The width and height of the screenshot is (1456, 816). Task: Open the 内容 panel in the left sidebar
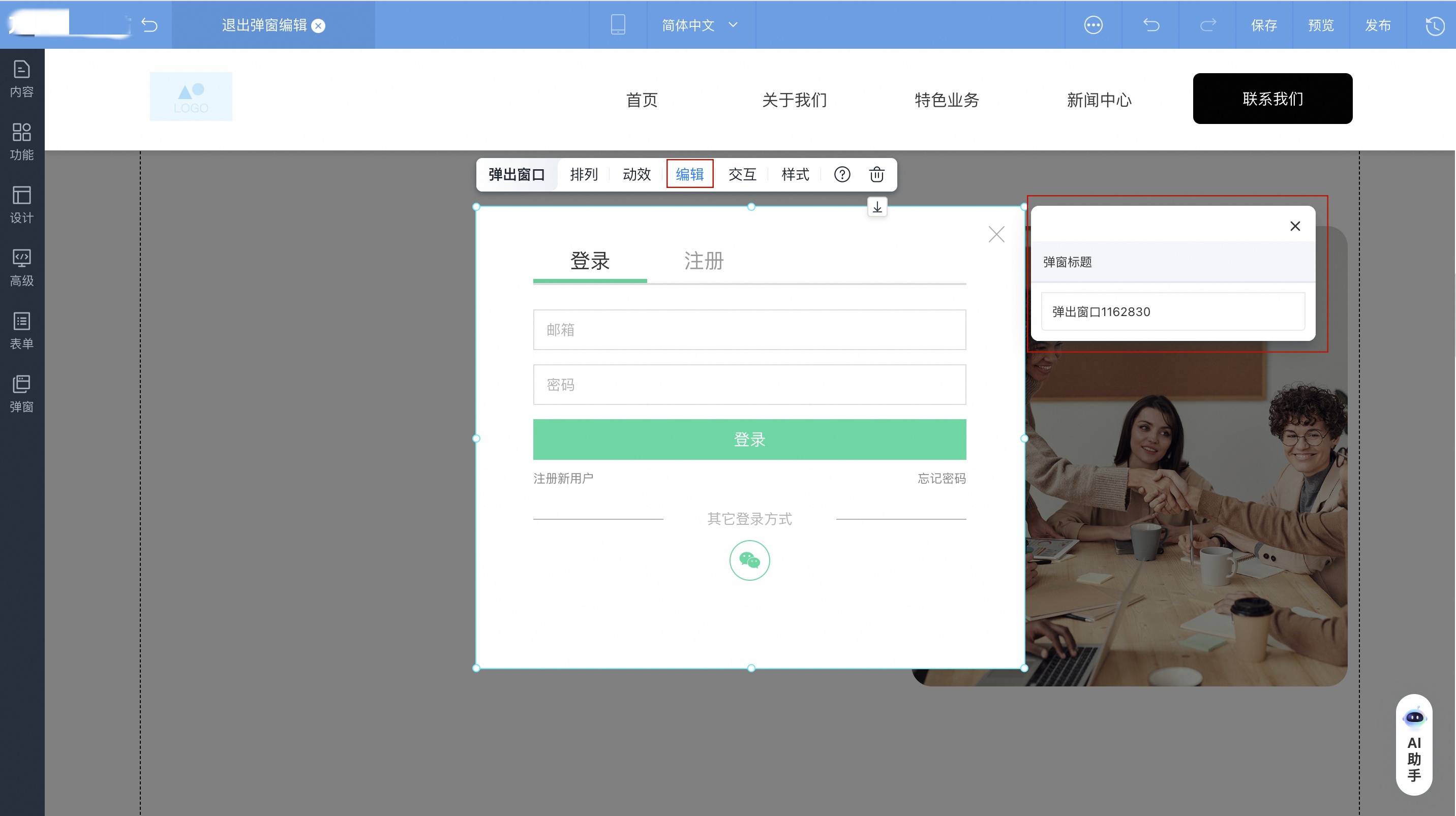coord(21,78)
